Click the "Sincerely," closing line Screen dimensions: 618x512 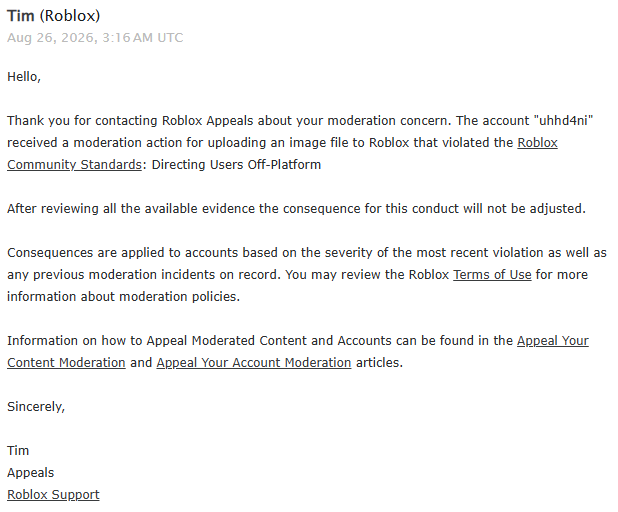click(x=36, y=406)
